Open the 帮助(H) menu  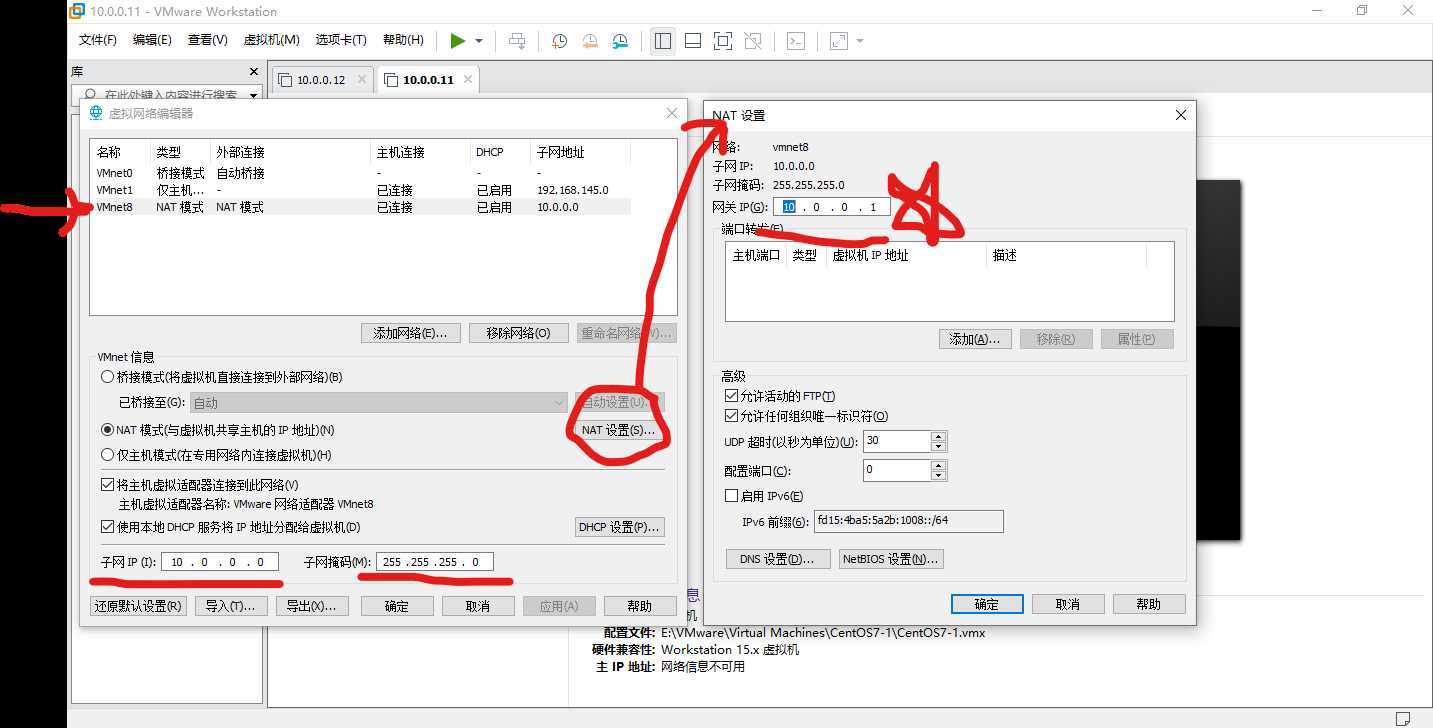(403, 40)
